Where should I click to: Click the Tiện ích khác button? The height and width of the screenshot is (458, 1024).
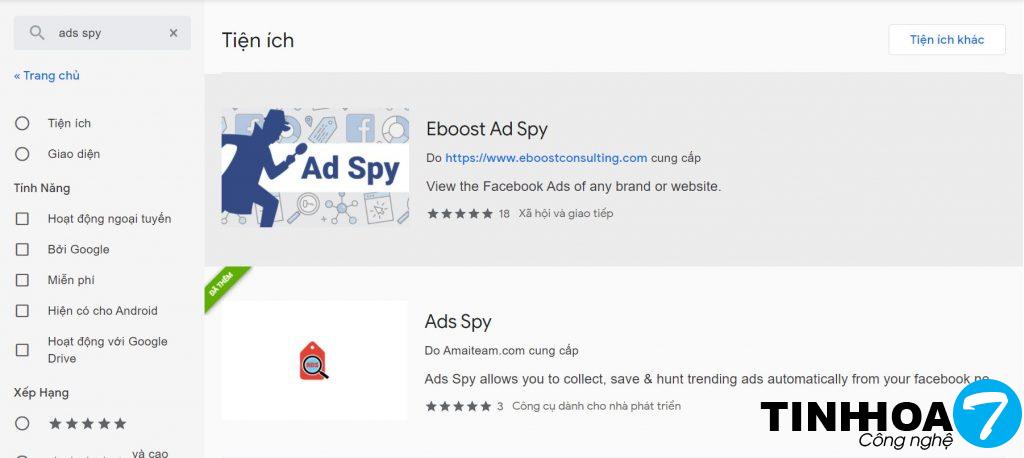[x=946, y=40]
